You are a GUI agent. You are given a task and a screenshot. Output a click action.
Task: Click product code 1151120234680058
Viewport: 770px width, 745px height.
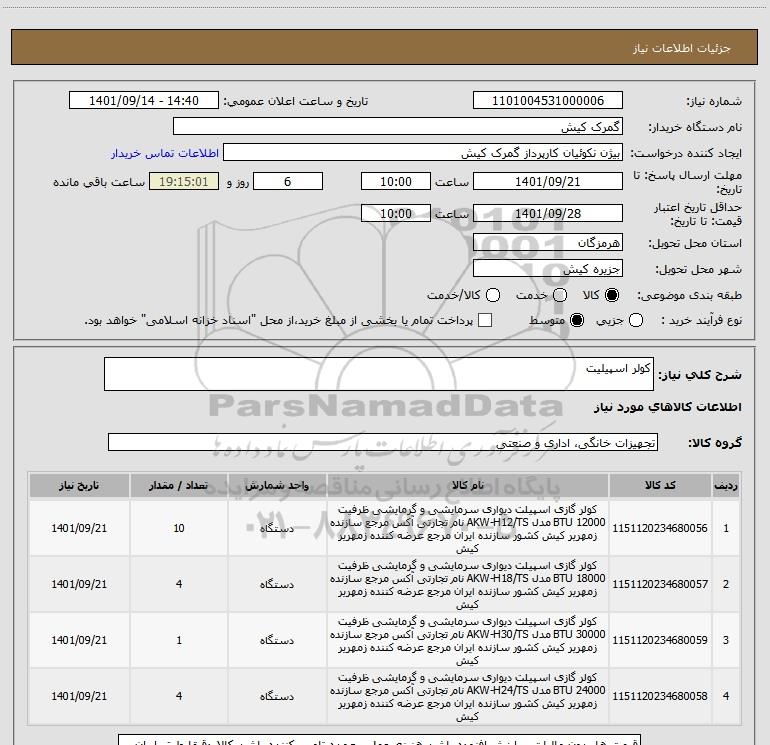pos(660,696)
